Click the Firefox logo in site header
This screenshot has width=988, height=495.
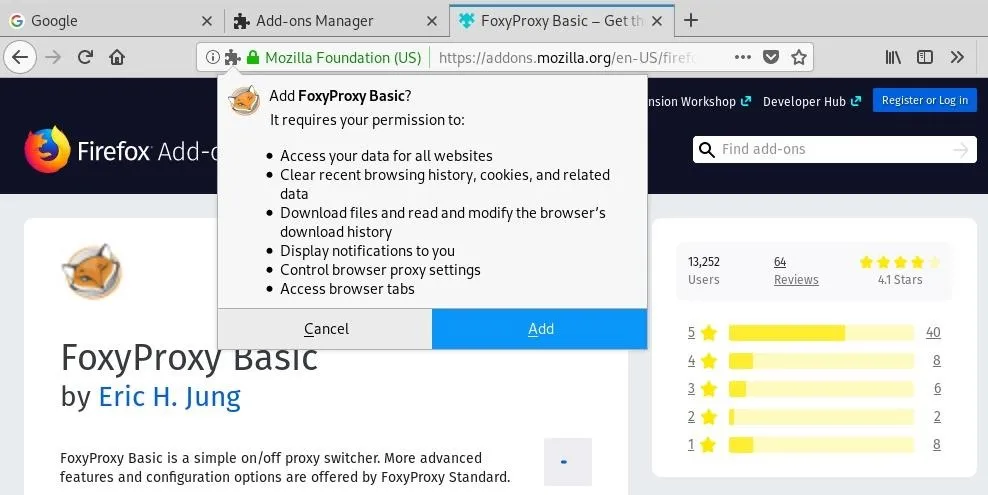click(x=47, y=150)
